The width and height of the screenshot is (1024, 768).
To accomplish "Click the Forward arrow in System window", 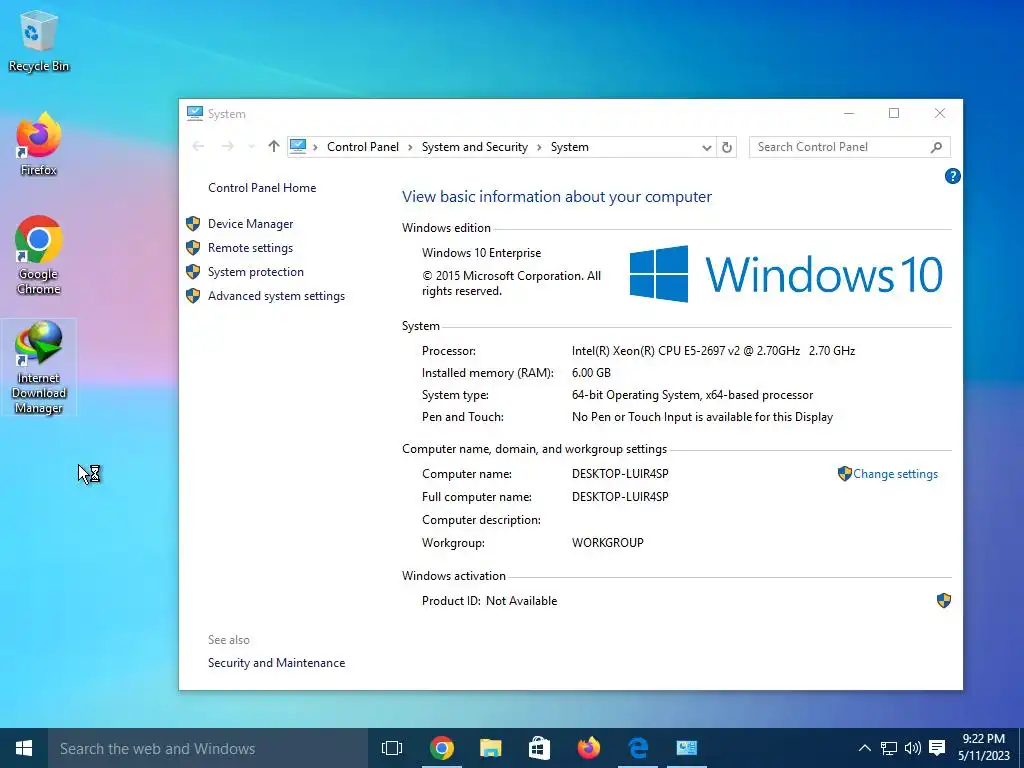I will (227, 147).
